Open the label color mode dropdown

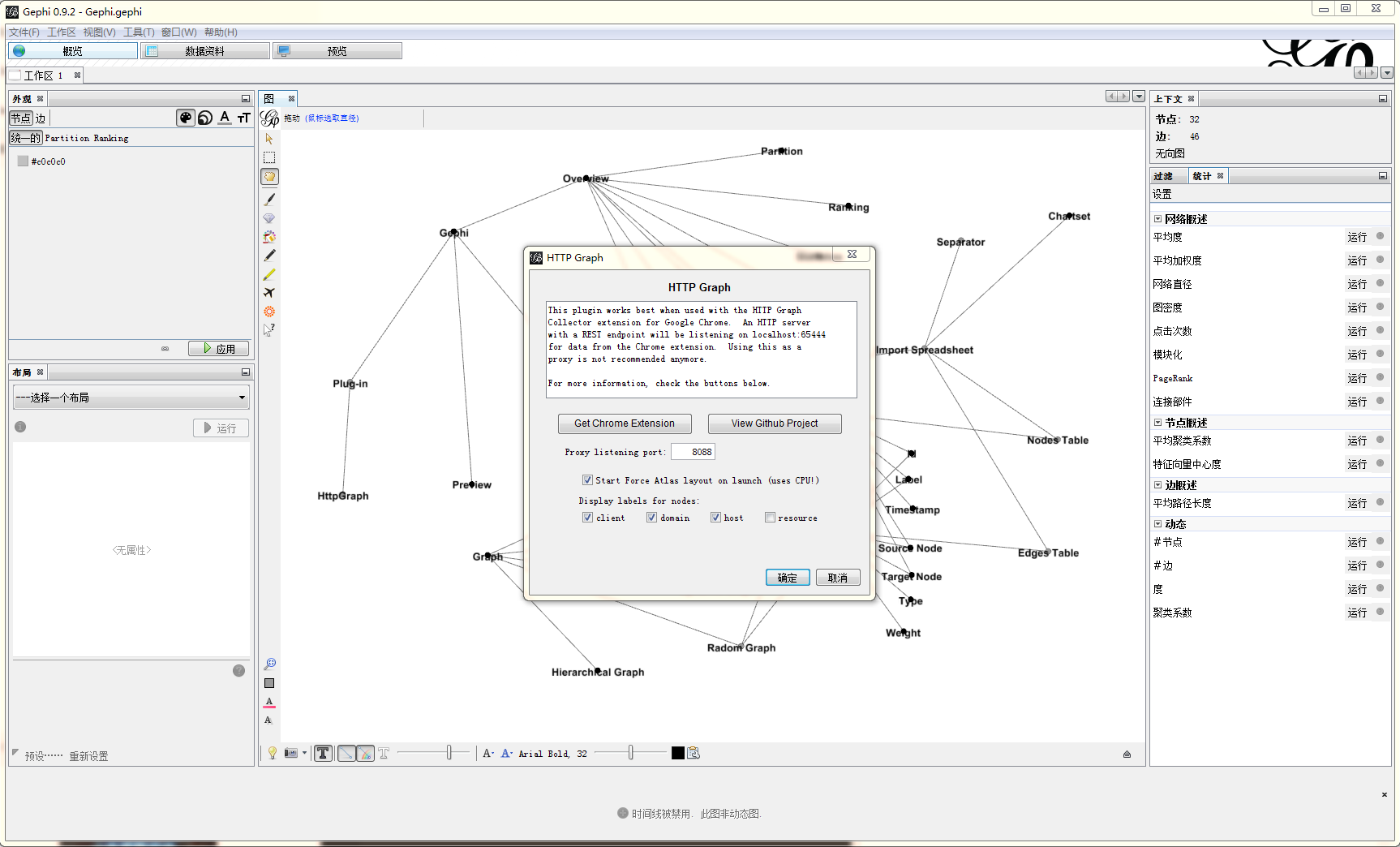pos(506,753)
